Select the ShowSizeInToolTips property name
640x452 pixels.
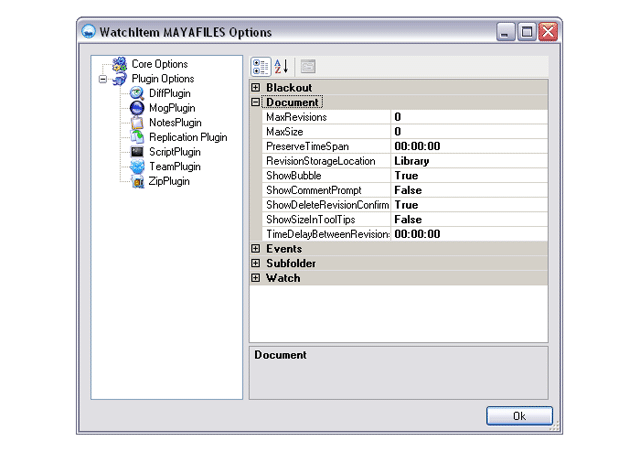click(x=311, y=220)
